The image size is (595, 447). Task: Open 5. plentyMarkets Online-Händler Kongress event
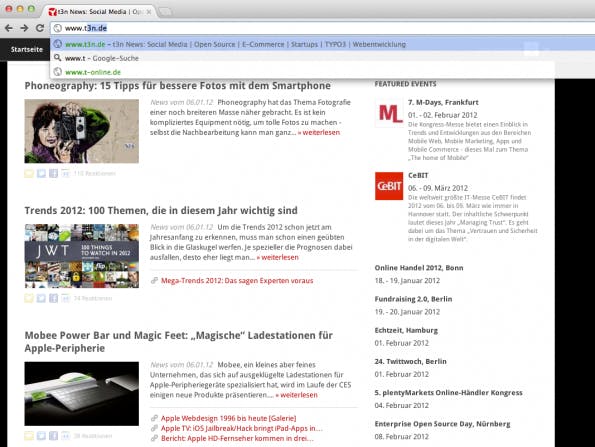(449, 393)
